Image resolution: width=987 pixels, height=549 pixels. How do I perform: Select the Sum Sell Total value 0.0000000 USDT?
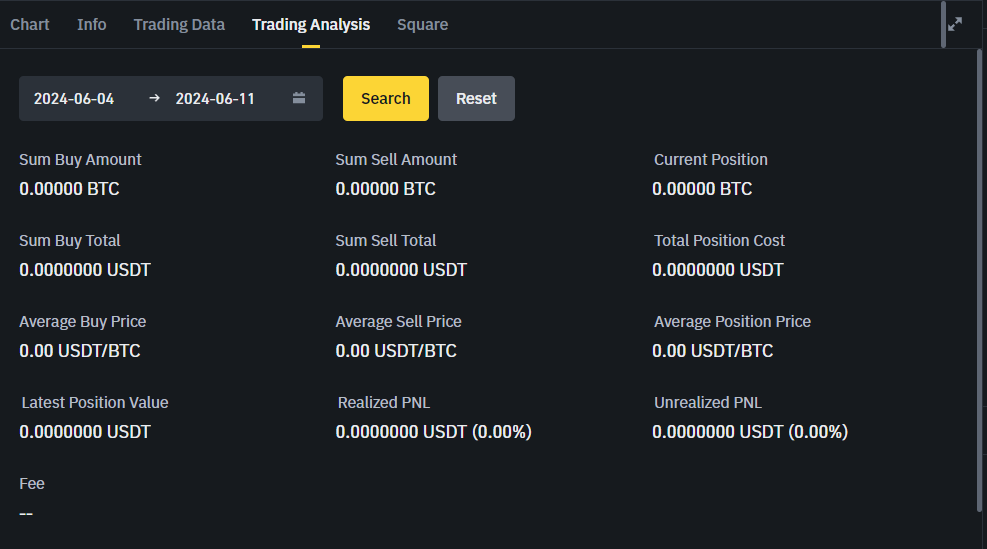coord(402,270)
